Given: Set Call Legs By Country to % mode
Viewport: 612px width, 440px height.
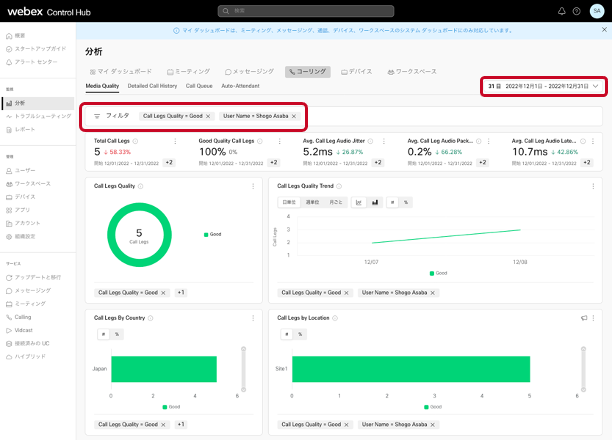Looking at the screenshot, I should [x=117, y=334].
